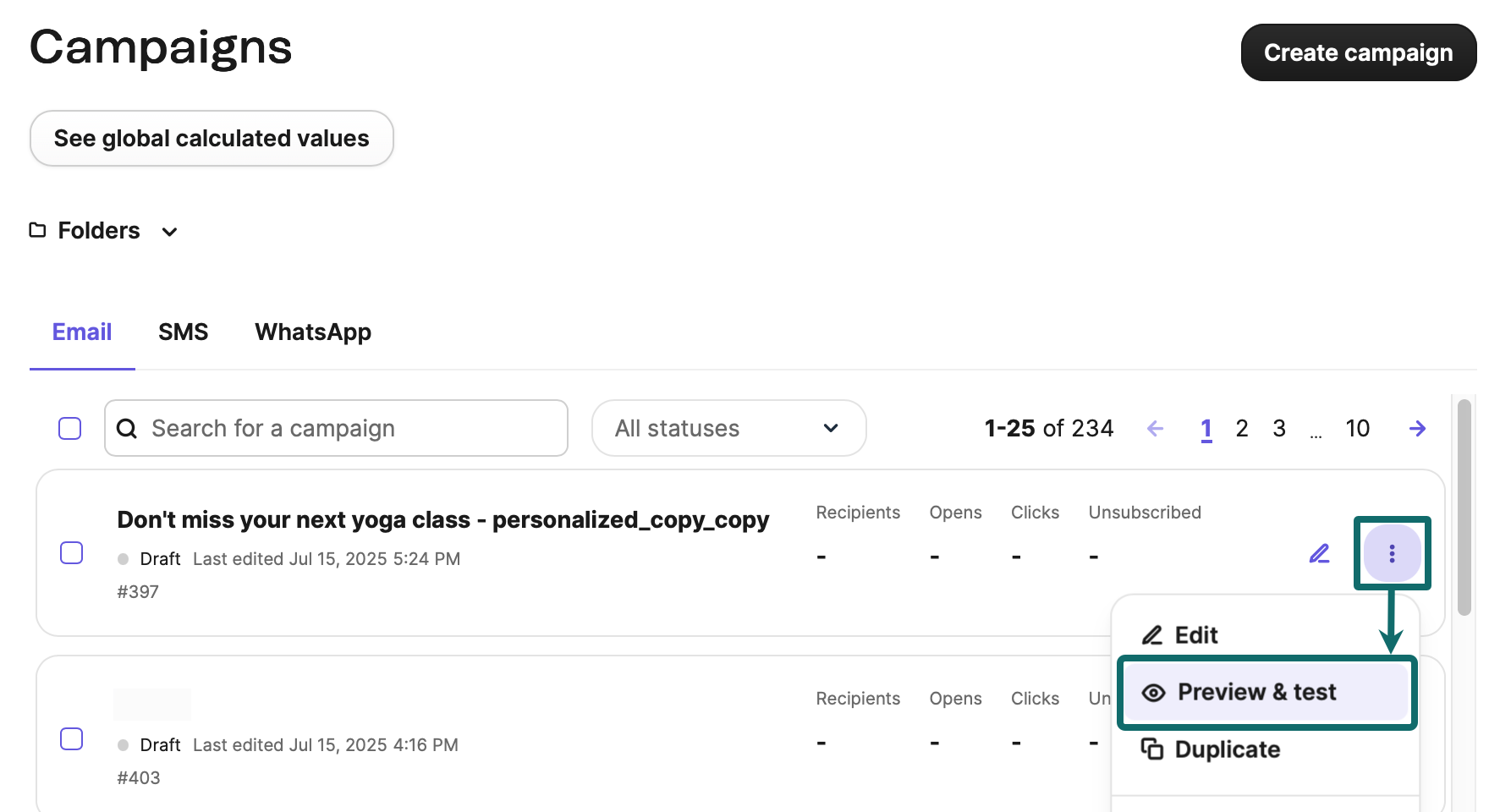Choose Preview & test from the menu
The width and height of the screenshot is (1489, 812).
1257,692
